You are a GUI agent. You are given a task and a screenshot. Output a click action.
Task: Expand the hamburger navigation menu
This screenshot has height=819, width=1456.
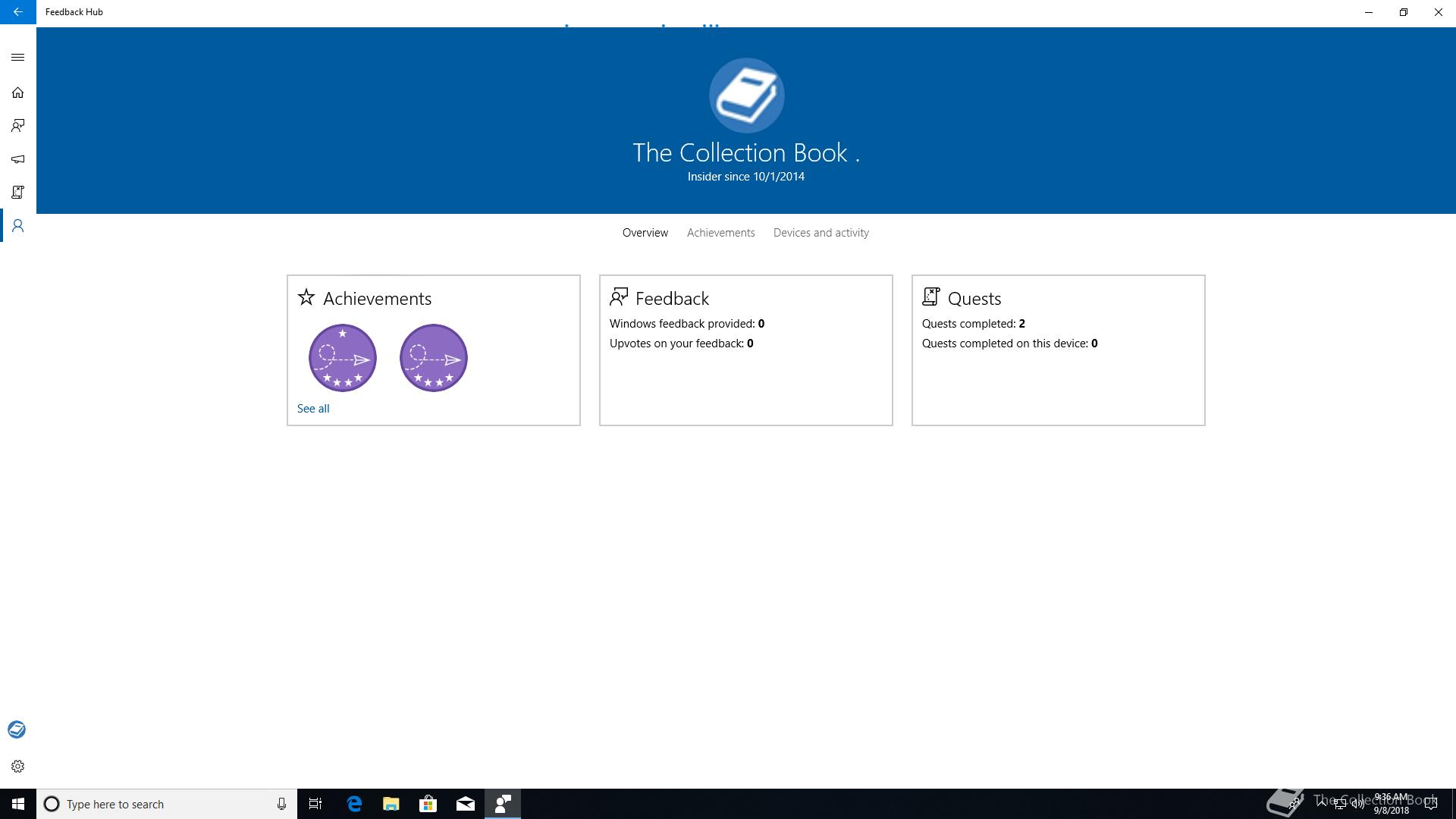click(x=17, y=58)
